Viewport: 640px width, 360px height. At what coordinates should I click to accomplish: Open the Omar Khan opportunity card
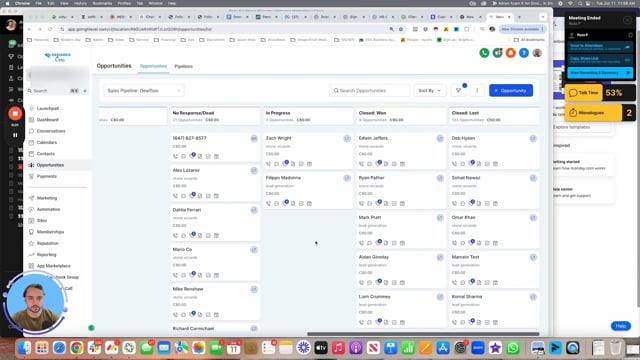(493, 229)
